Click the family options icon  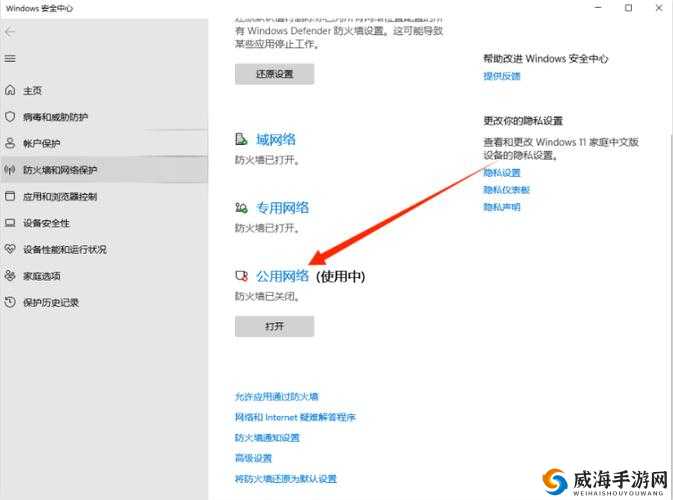coord(10,276)
